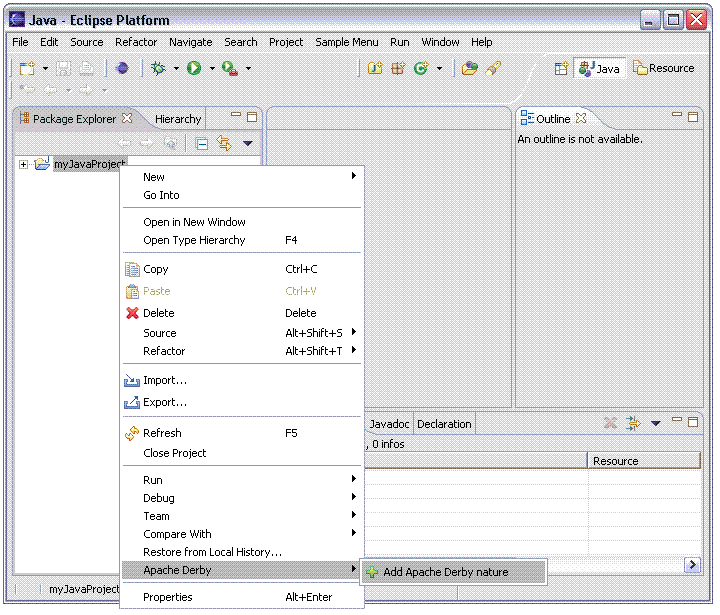
Task: Open Package Explorer view menu arrow
Action: point(248,144)
